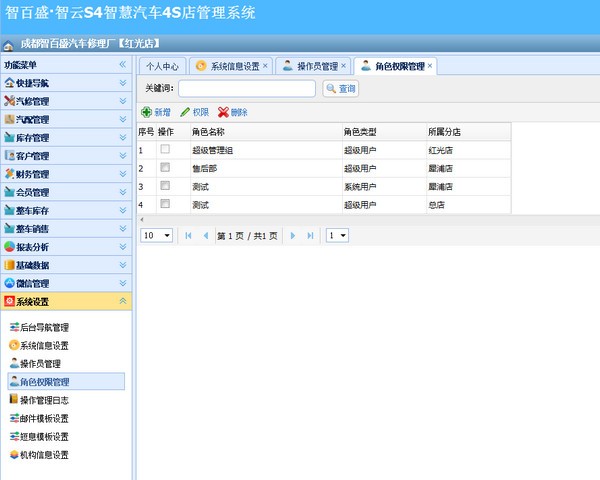Open the rows-per-page dropdown showing 10
The width and height of the screenshot is (600, 480).
(156, 235)
